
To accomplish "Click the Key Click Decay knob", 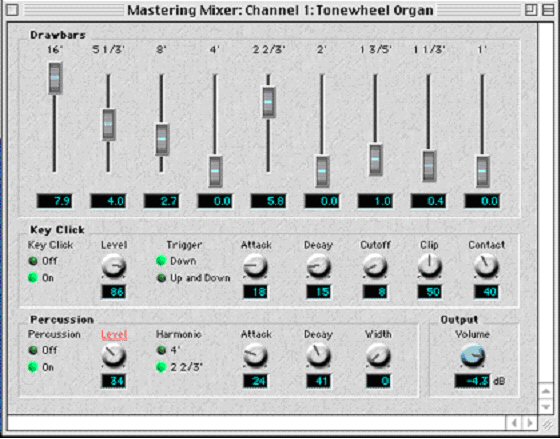I will click(318, 266).
